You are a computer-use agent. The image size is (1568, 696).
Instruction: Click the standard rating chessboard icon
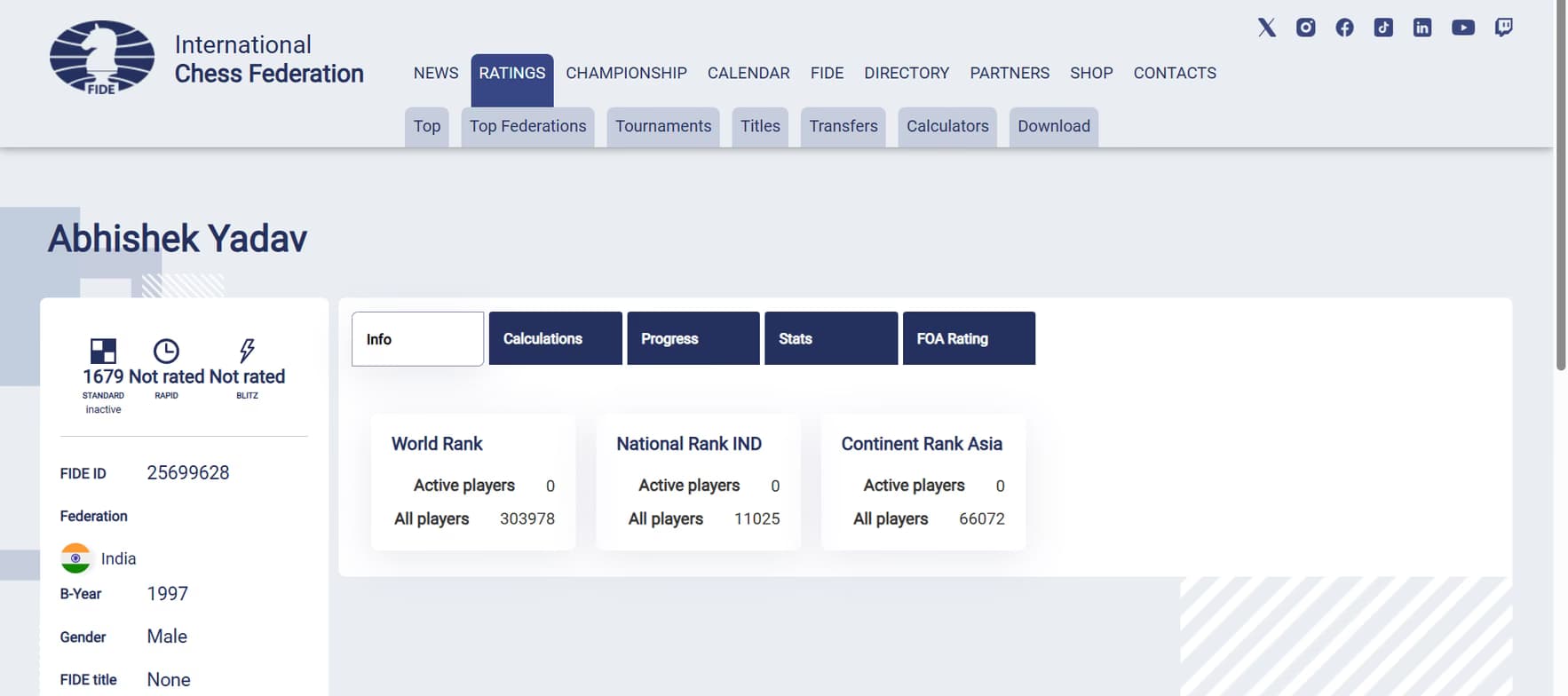point(103,351)
